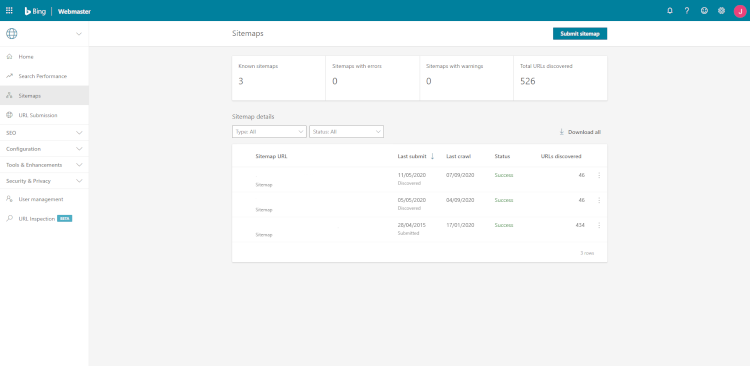The image size is (750, 366).
Task: Open options menu for 28/04/2015 sitemap row
Action: coord(599,225)
